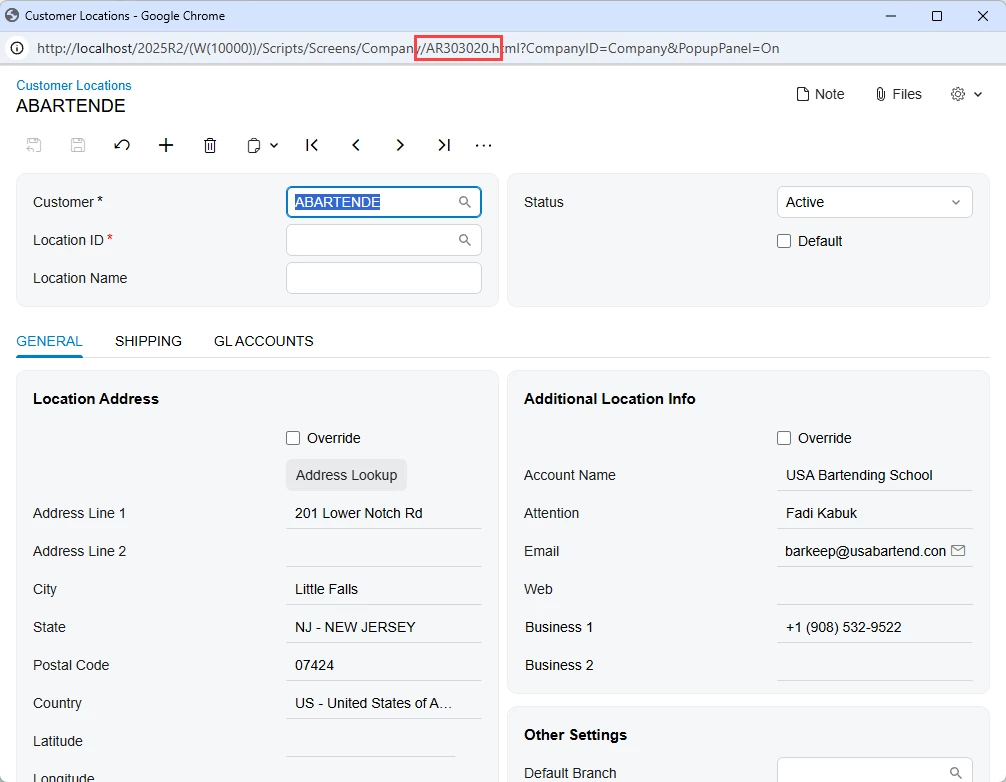
Task: Click the Customer Locations breadcrumb link
Action: tap(74, 85)
